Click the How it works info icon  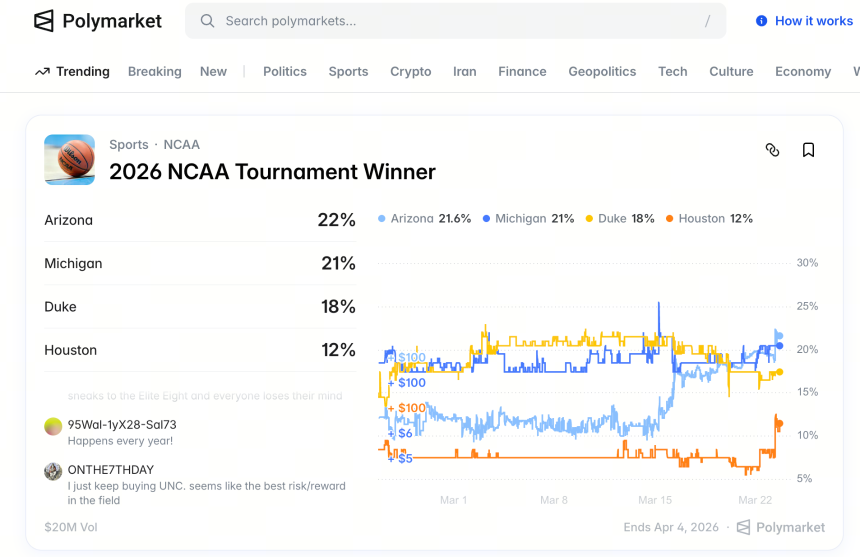761,21
